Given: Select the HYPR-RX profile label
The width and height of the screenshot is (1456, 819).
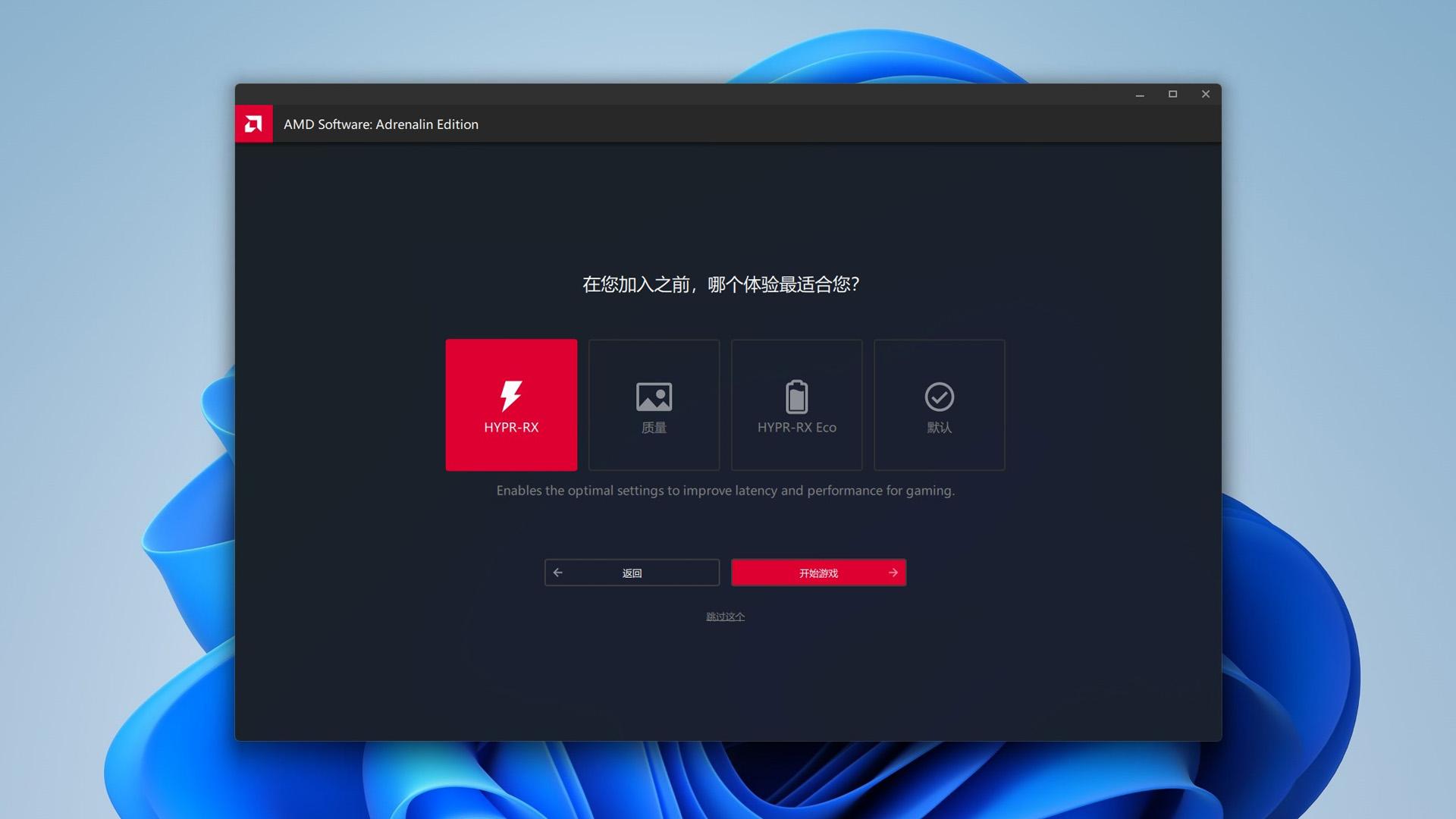Looking at the screenshot, I should tap(511, 427).
